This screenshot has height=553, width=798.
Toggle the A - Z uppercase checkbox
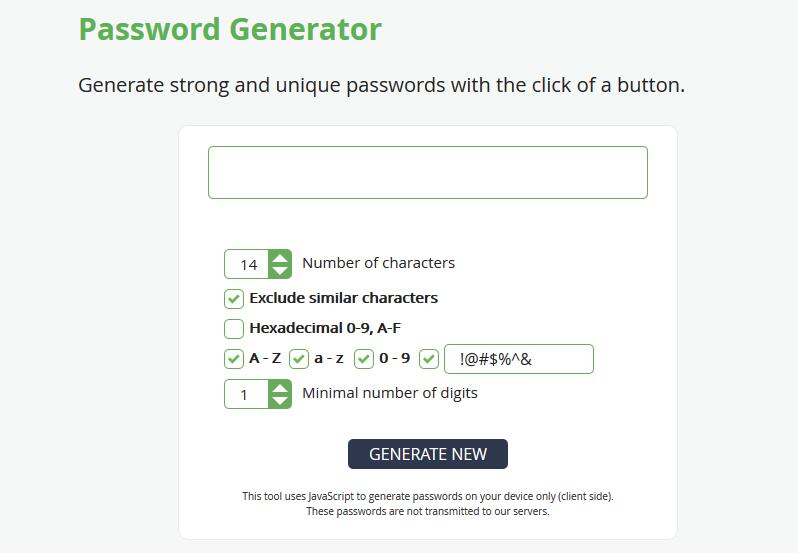[234, 359]
